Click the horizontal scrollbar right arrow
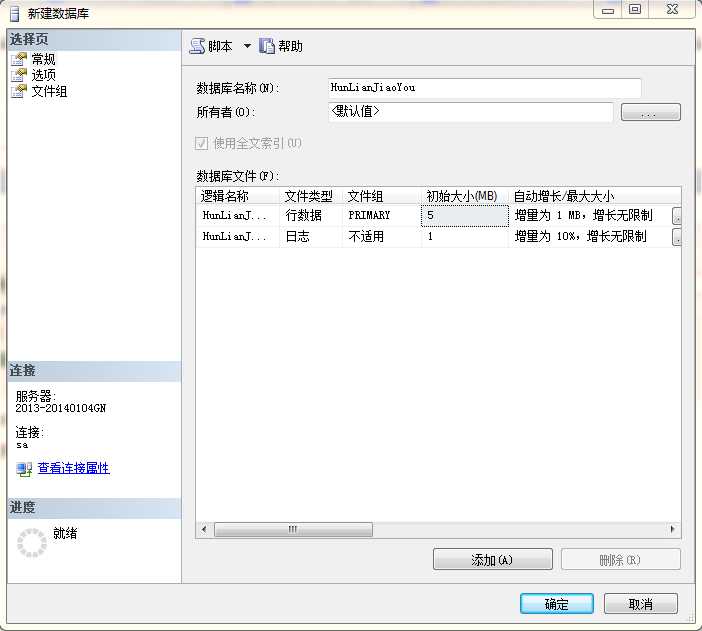Viewport: 702px width, 631px height. tap(672, 529)
